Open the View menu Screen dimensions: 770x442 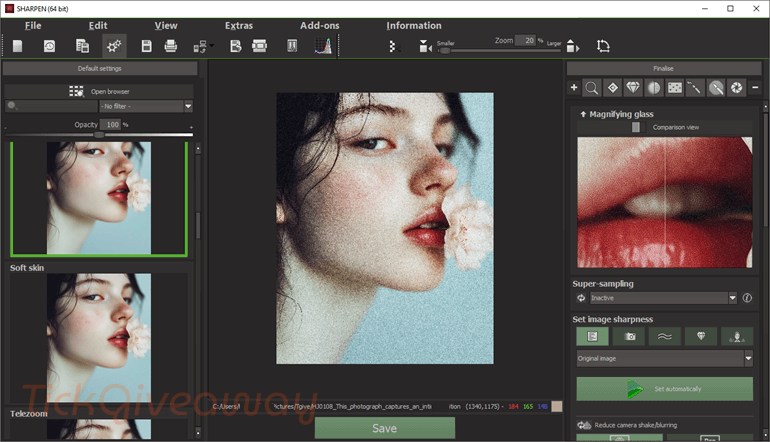(x=166, y=26)
